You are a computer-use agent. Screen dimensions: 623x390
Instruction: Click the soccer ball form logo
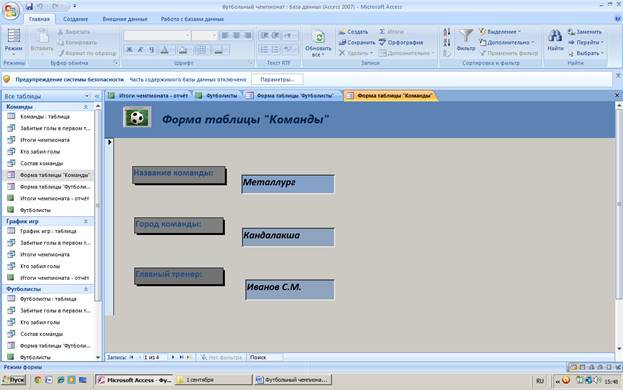click(x=137, y=117)
